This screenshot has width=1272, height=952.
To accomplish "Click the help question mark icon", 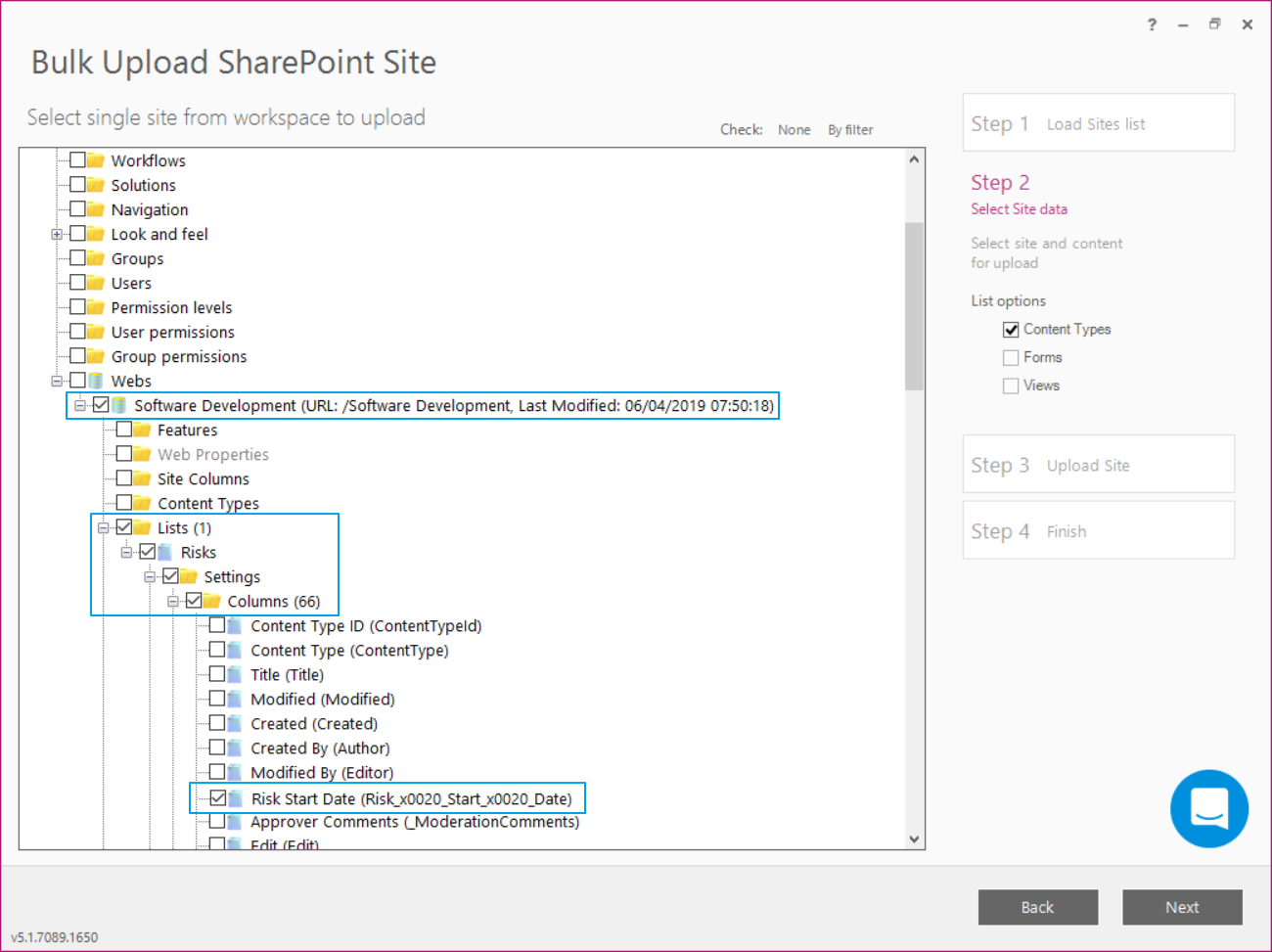I will (1152, 25).
